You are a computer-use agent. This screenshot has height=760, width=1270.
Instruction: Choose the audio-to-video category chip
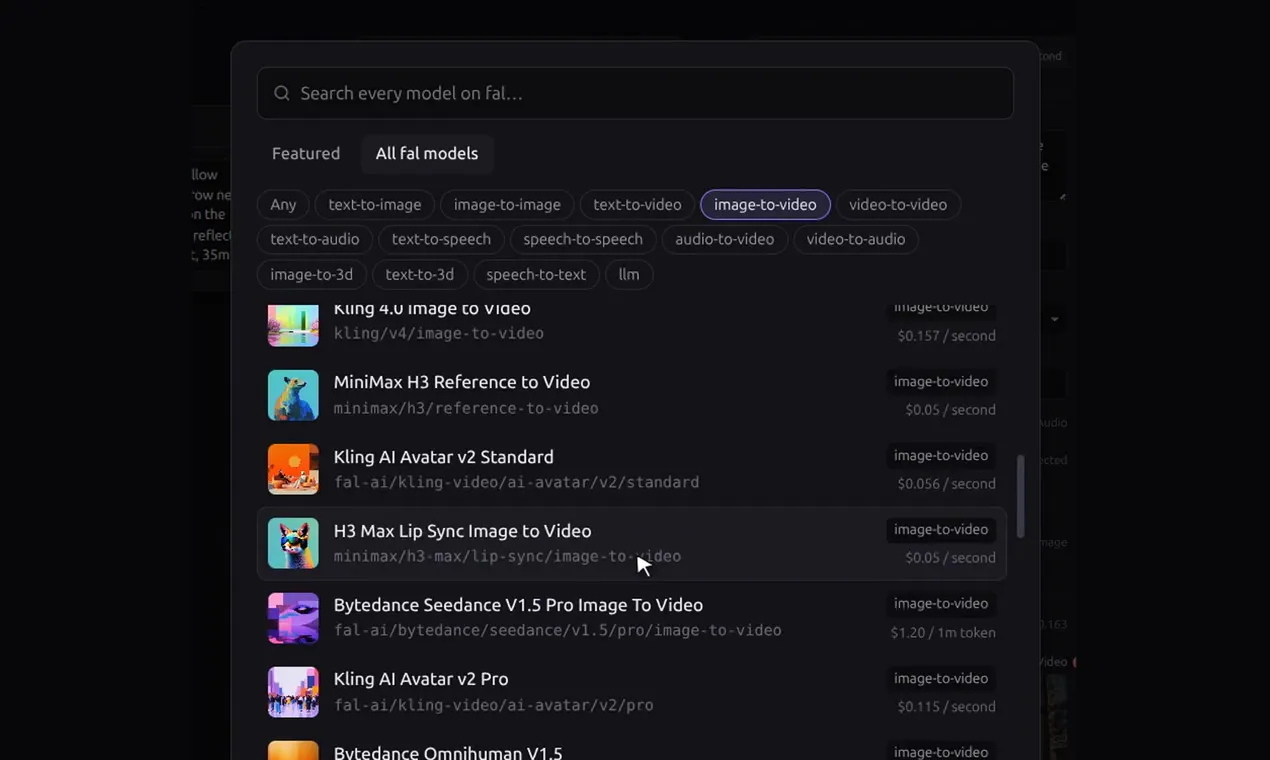click(x=725, y=239)
